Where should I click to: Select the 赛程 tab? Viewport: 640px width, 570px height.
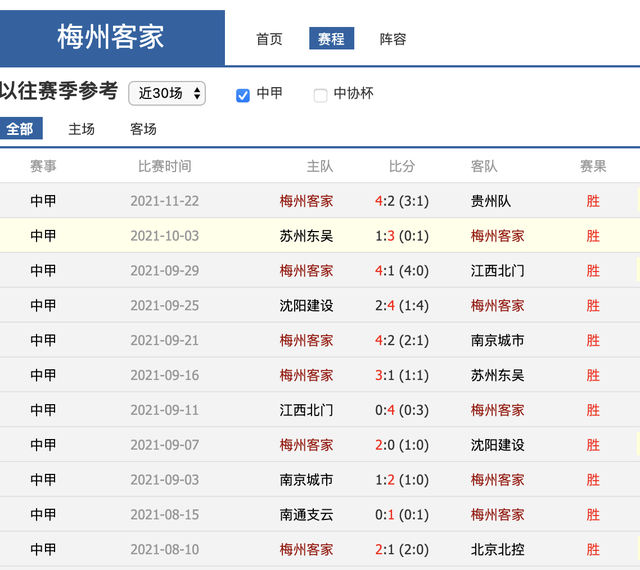pyautogui.click(x=331, y=38)
